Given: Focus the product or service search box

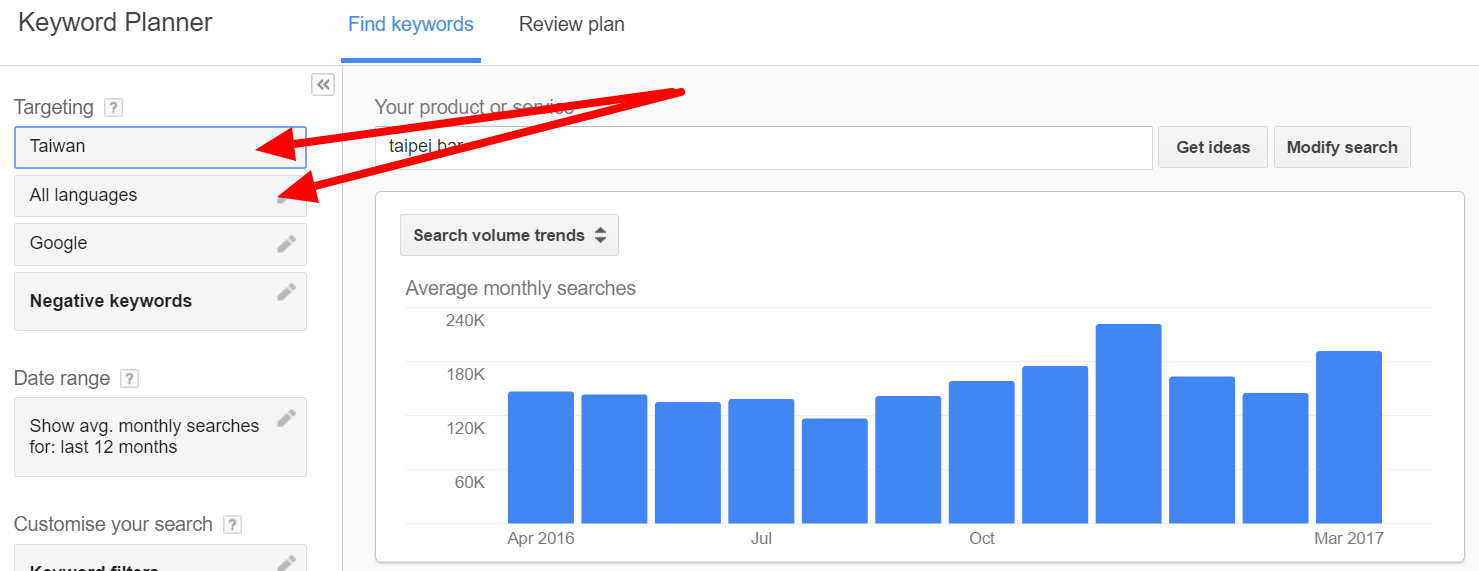Looking at the screenshot, I should click(764, 148).
